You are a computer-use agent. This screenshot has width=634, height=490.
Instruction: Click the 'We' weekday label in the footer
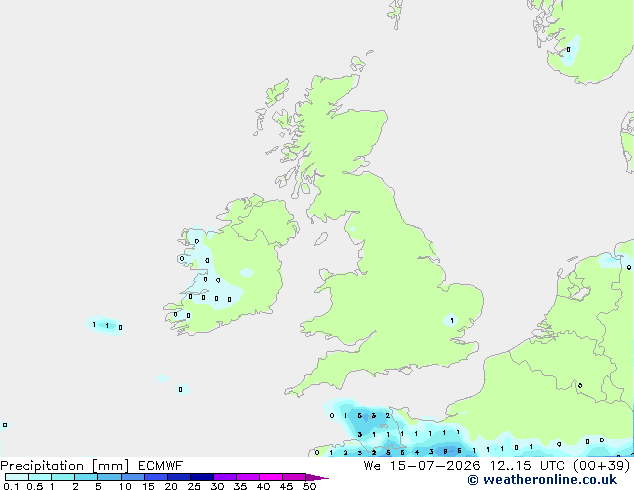pyautogui.click(x=372, y=466)
